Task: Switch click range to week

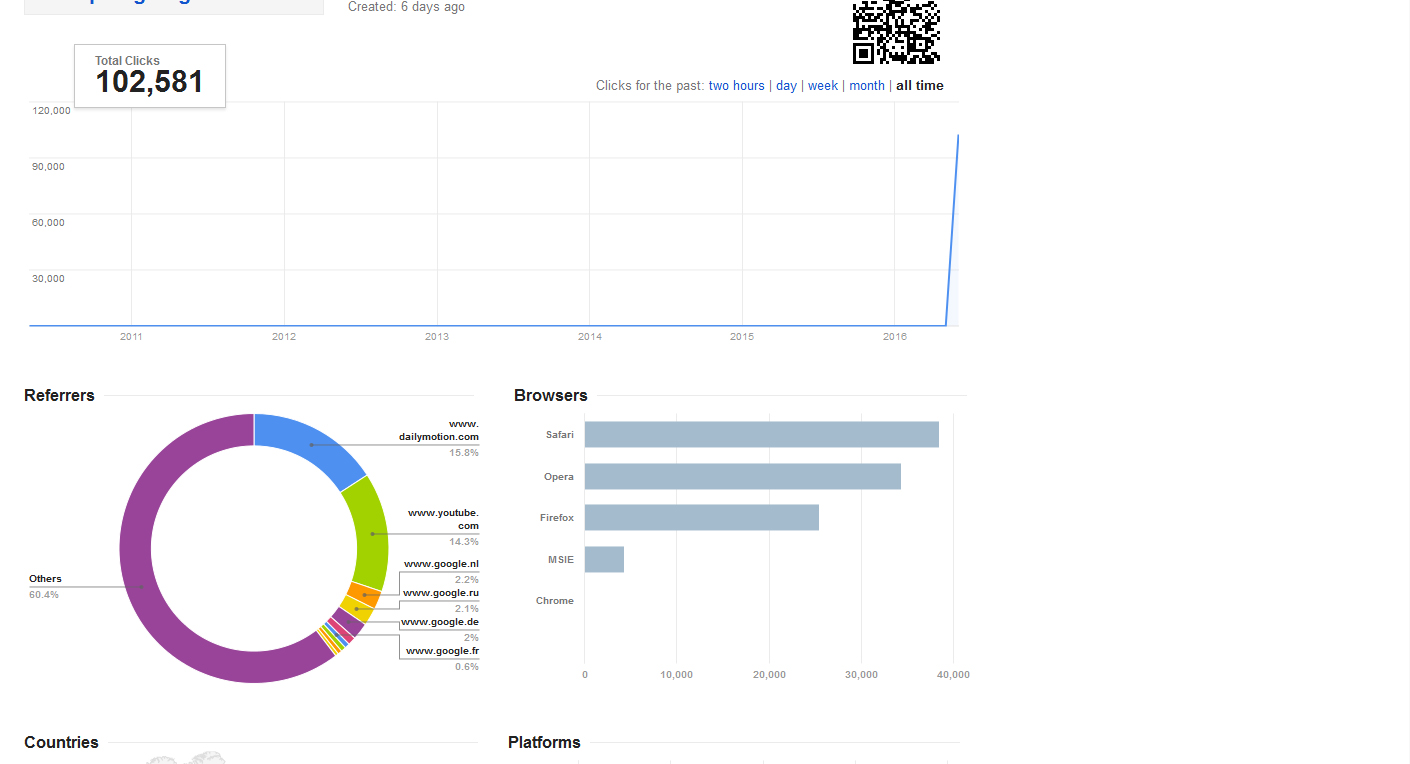Action: coord(823,86)
